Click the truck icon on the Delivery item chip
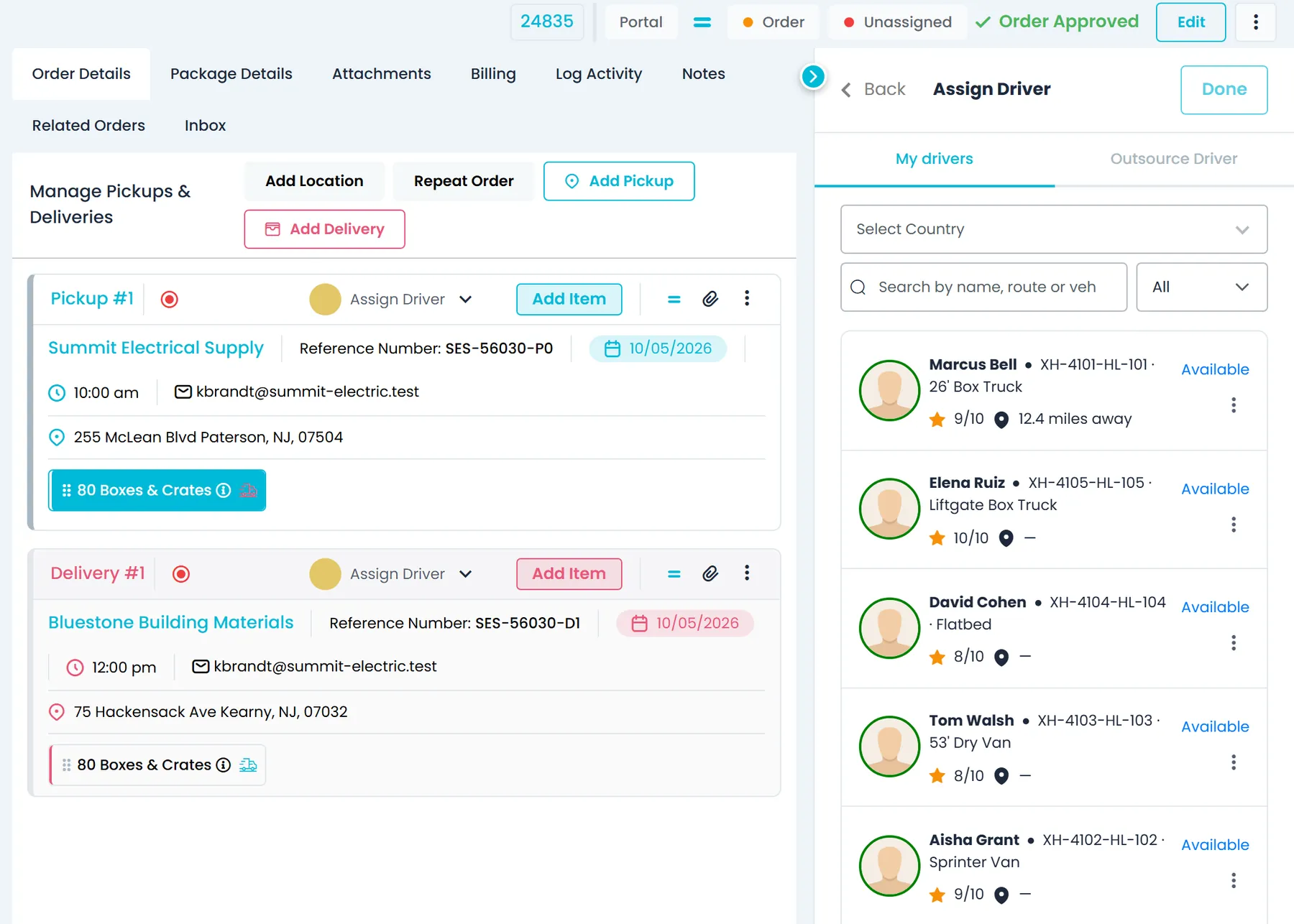This screenshot has height=924, width=1294. [x=248, y=764]
